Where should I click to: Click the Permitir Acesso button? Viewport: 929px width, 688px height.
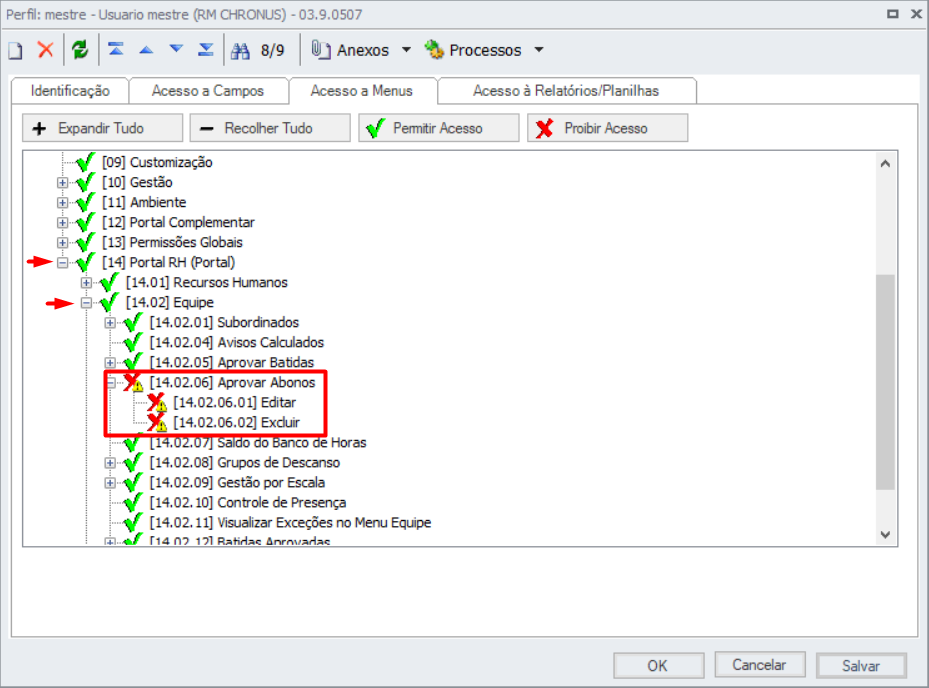pos(438,128)
